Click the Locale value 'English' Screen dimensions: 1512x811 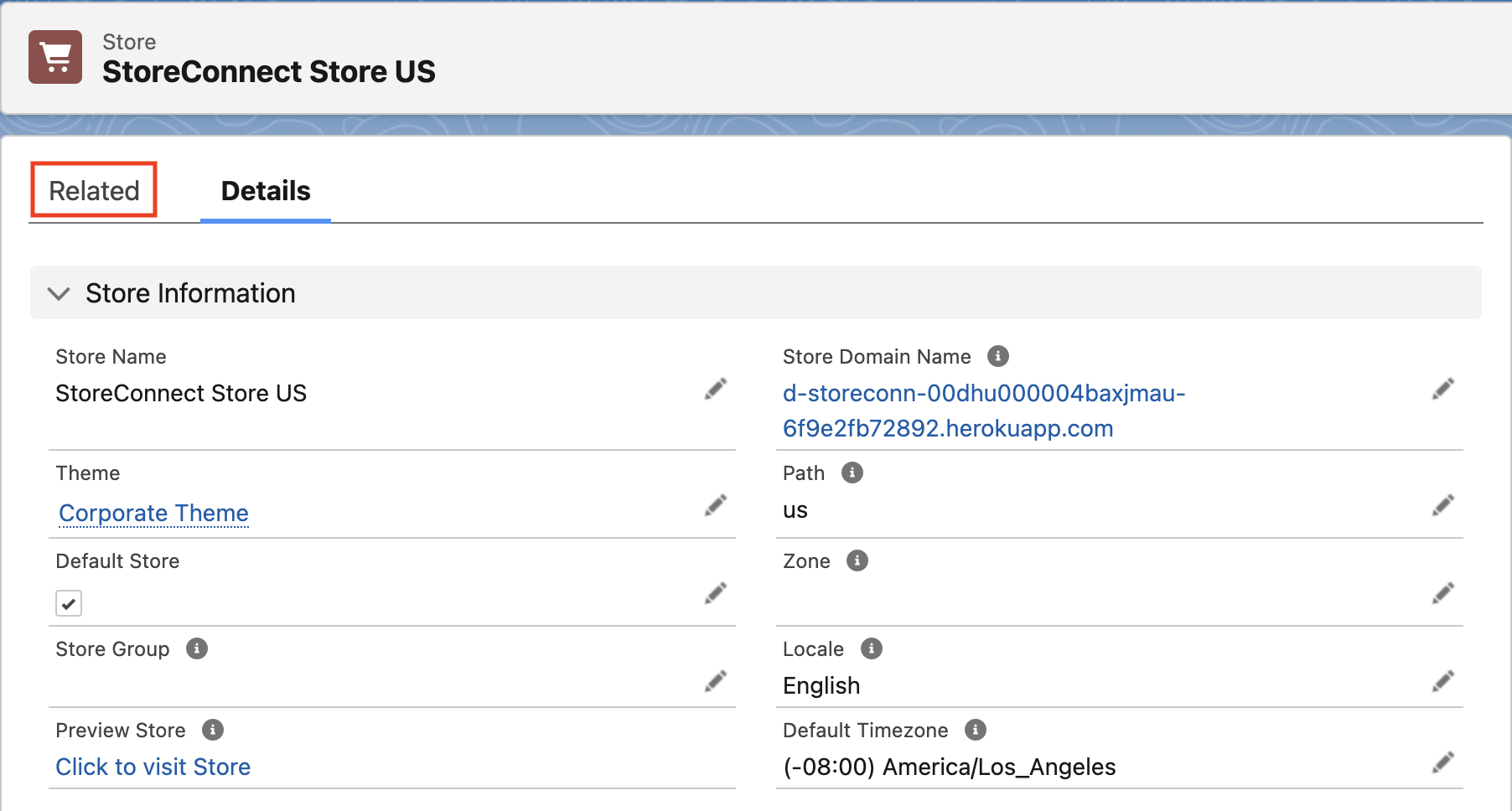821,685
